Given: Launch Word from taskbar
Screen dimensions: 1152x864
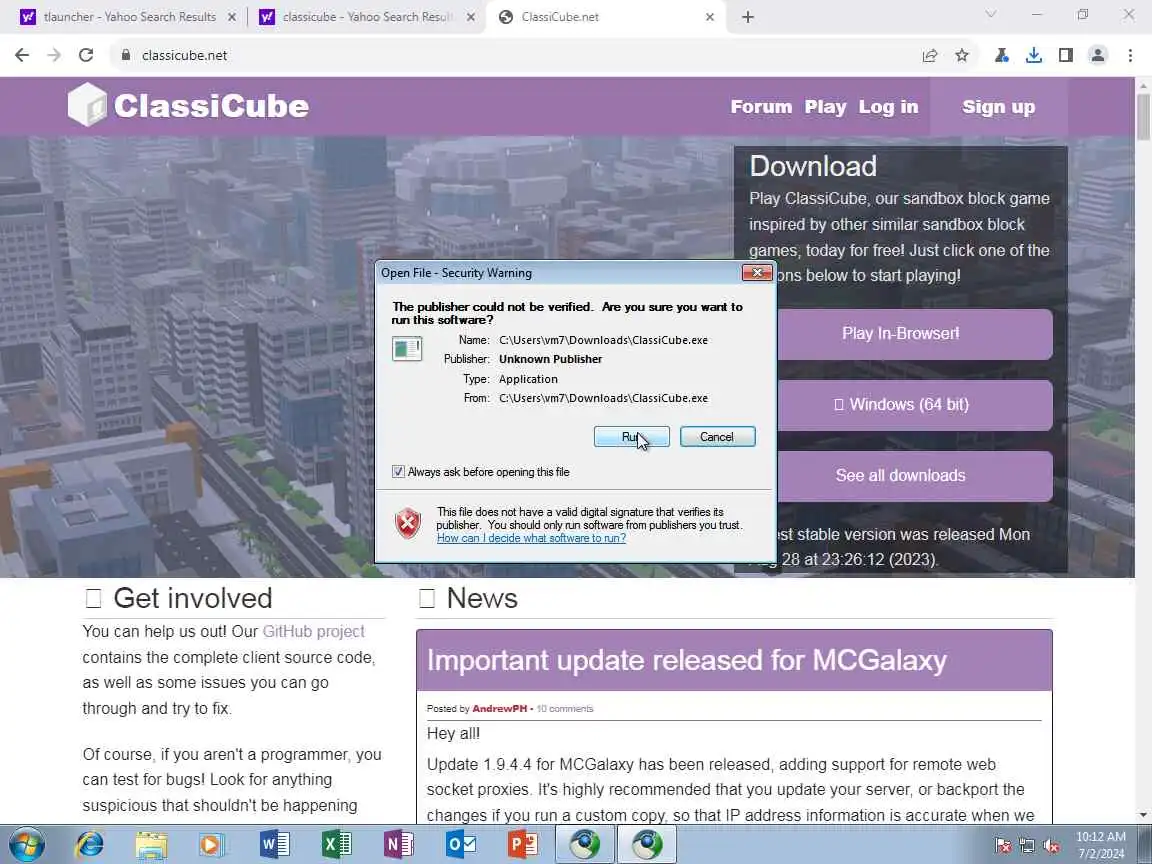Looking at the screenshot, I should pos(275,844).
